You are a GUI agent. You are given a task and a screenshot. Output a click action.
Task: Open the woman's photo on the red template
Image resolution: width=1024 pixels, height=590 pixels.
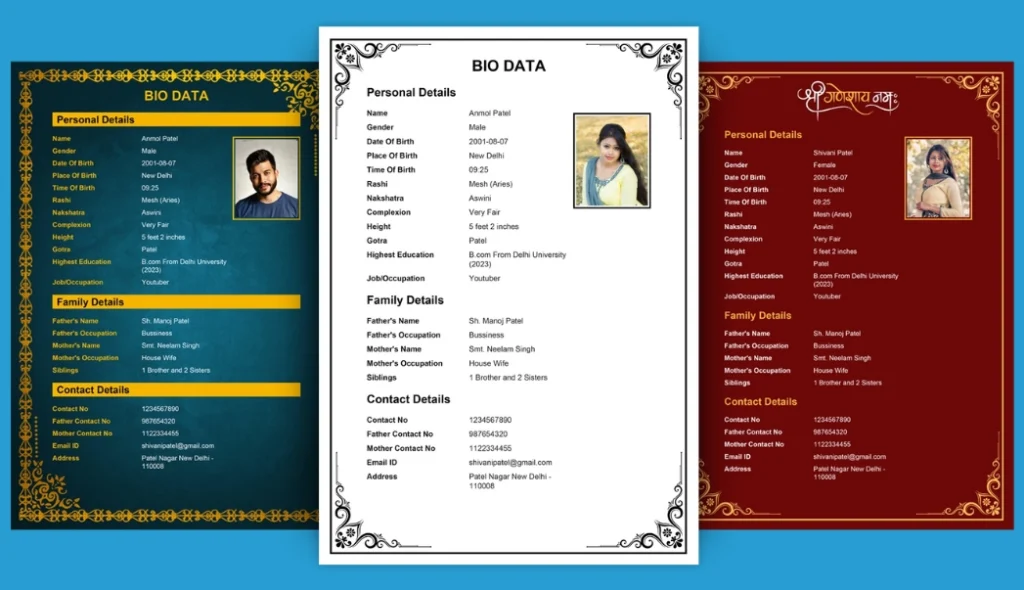pos(938,178)
